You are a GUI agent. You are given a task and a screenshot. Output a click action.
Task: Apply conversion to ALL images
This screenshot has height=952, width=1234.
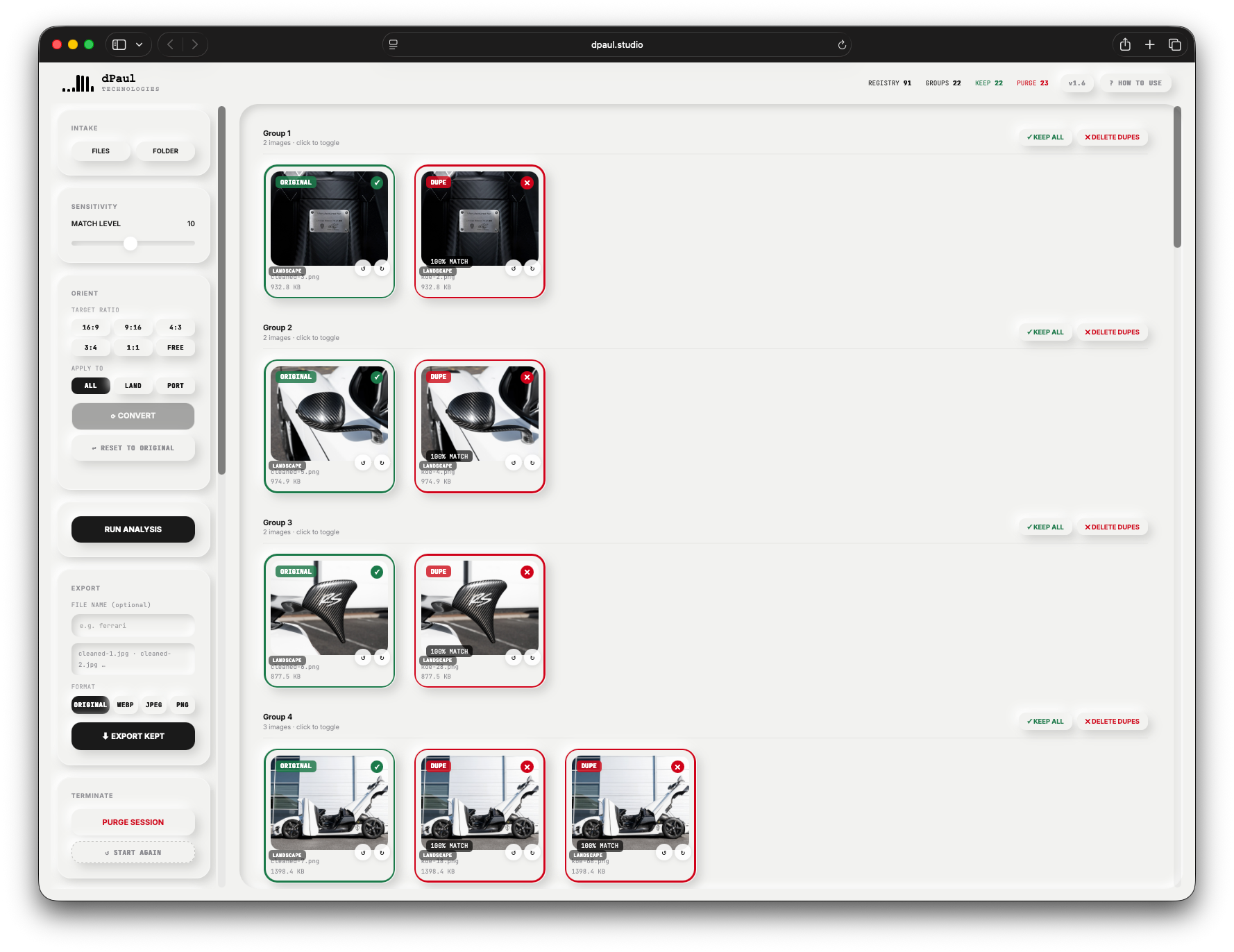(91, 386)
